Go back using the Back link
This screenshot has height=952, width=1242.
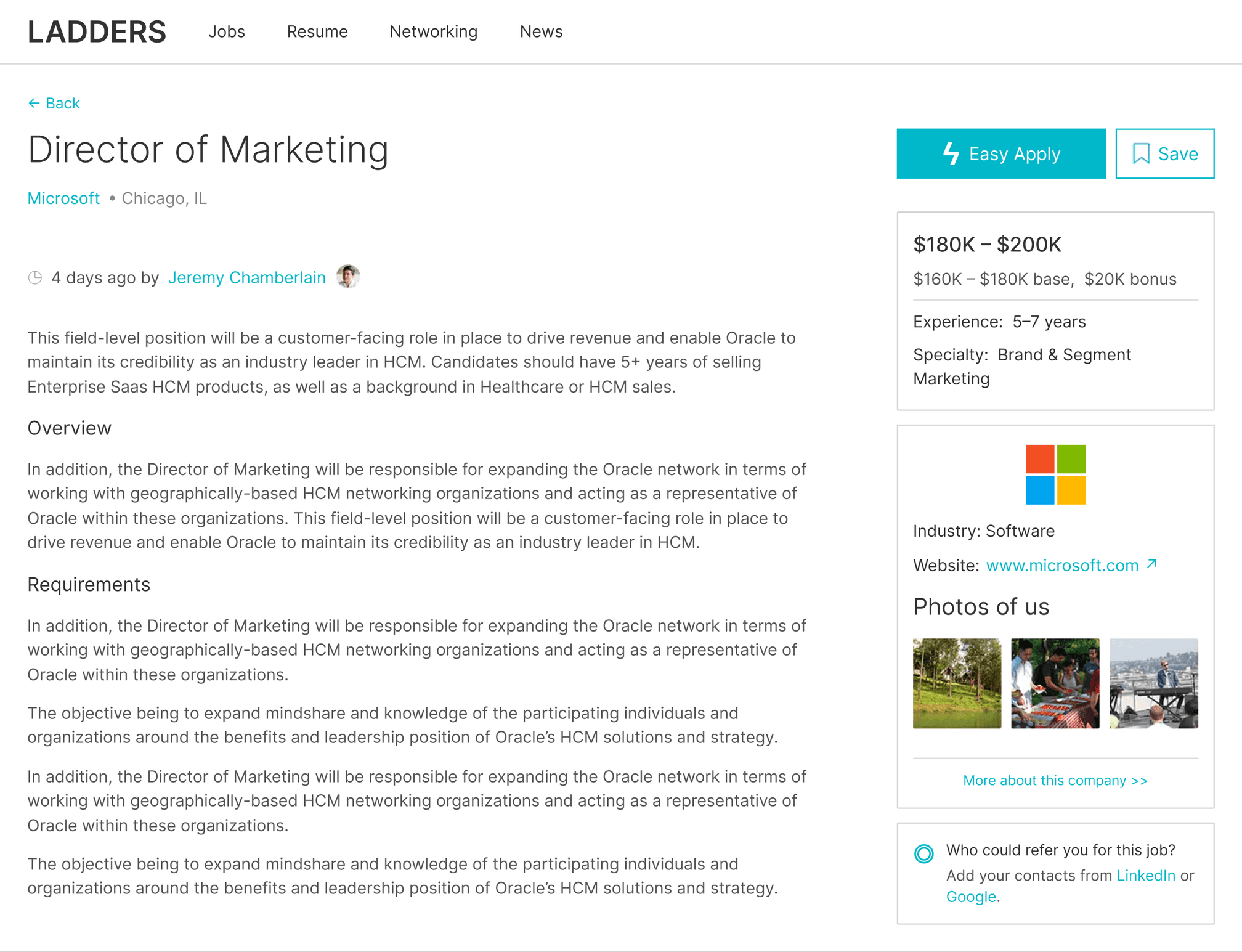click(54, 103)
